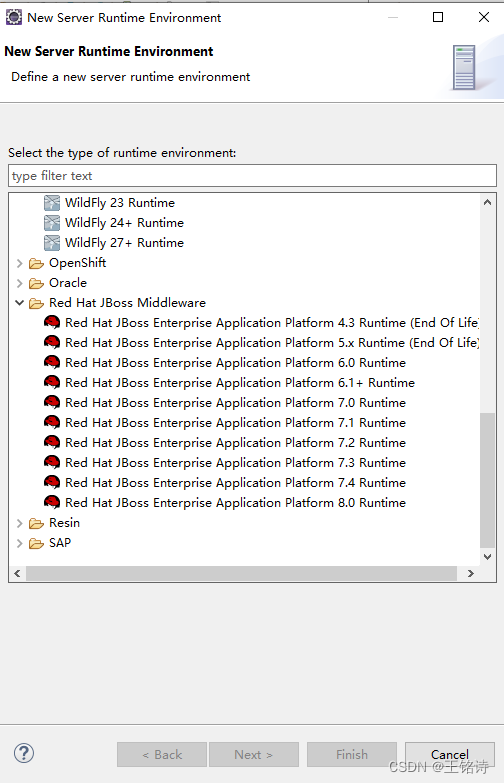
Task: Click the SAP folder icon
Action: 36,543
